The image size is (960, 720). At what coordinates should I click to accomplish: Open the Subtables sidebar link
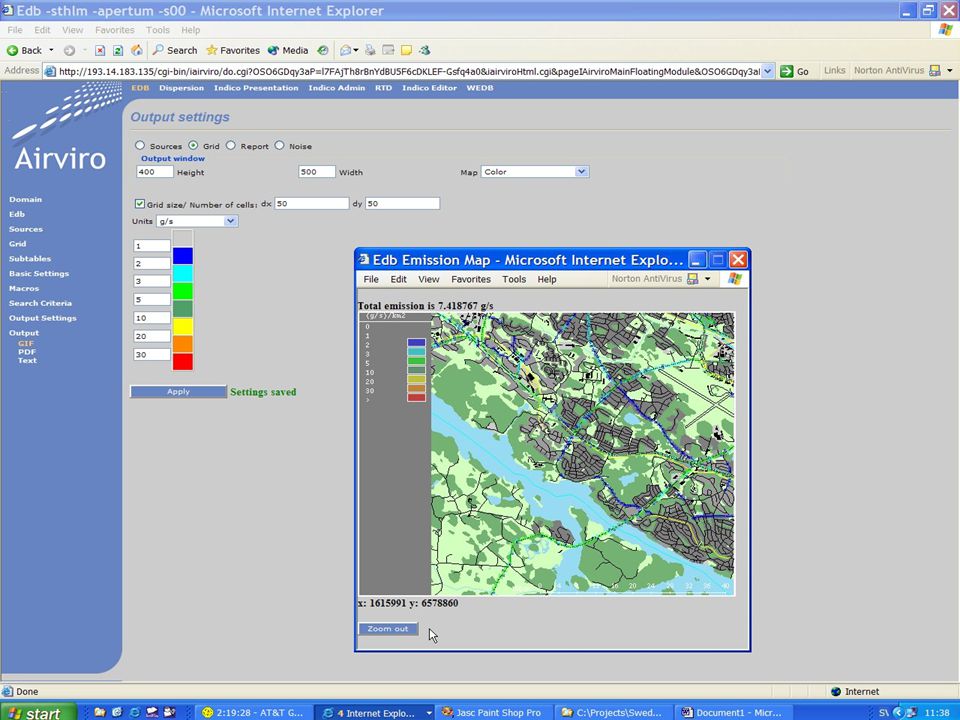(30, 258)
